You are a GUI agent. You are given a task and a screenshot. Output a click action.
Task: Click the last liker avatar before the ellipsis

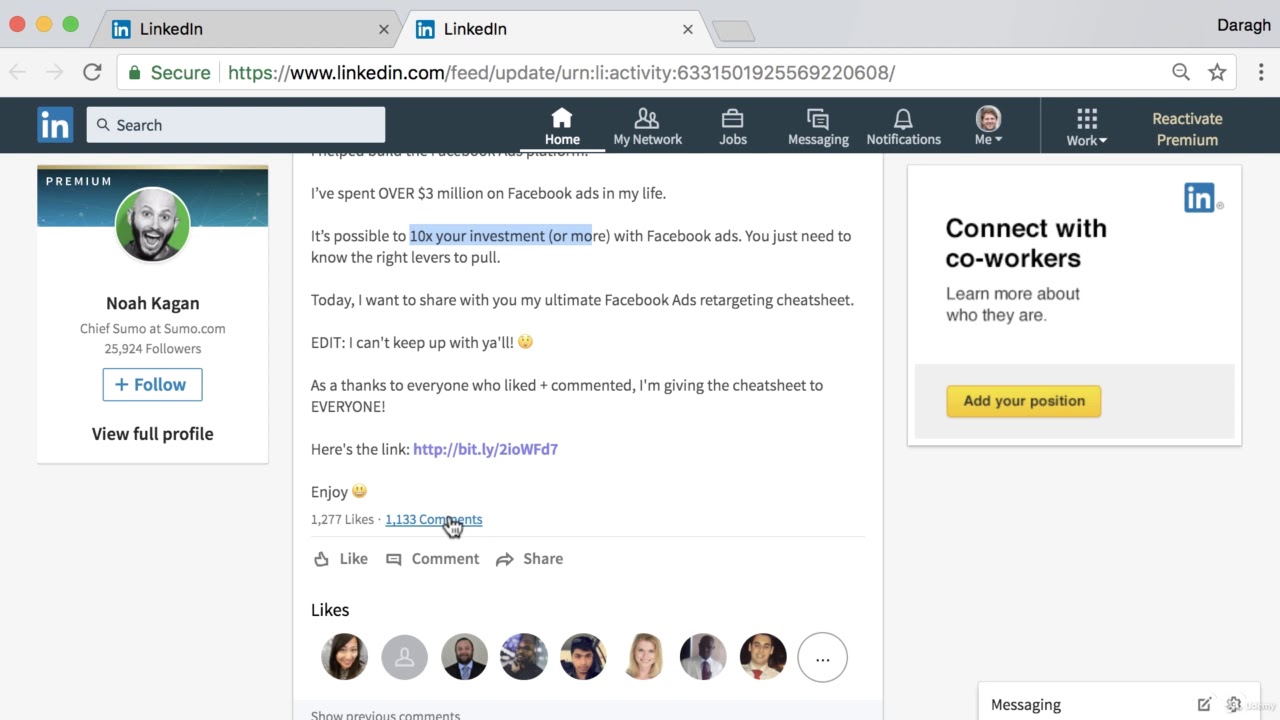[763, 657]
